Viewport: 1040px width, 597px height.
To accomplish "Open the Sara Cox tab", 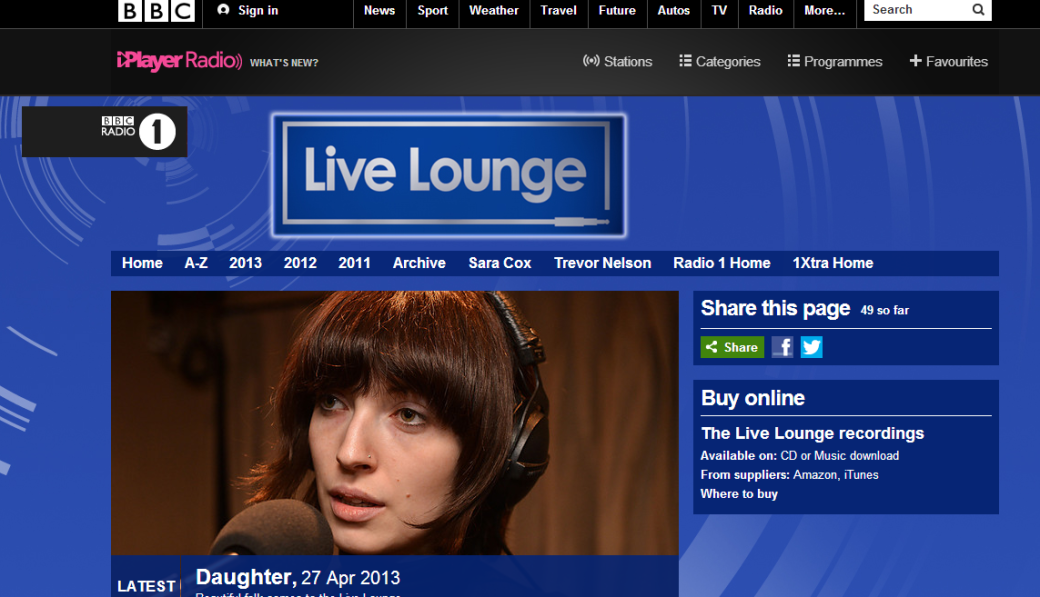I will pyautogui.click(x=499, y=263).
